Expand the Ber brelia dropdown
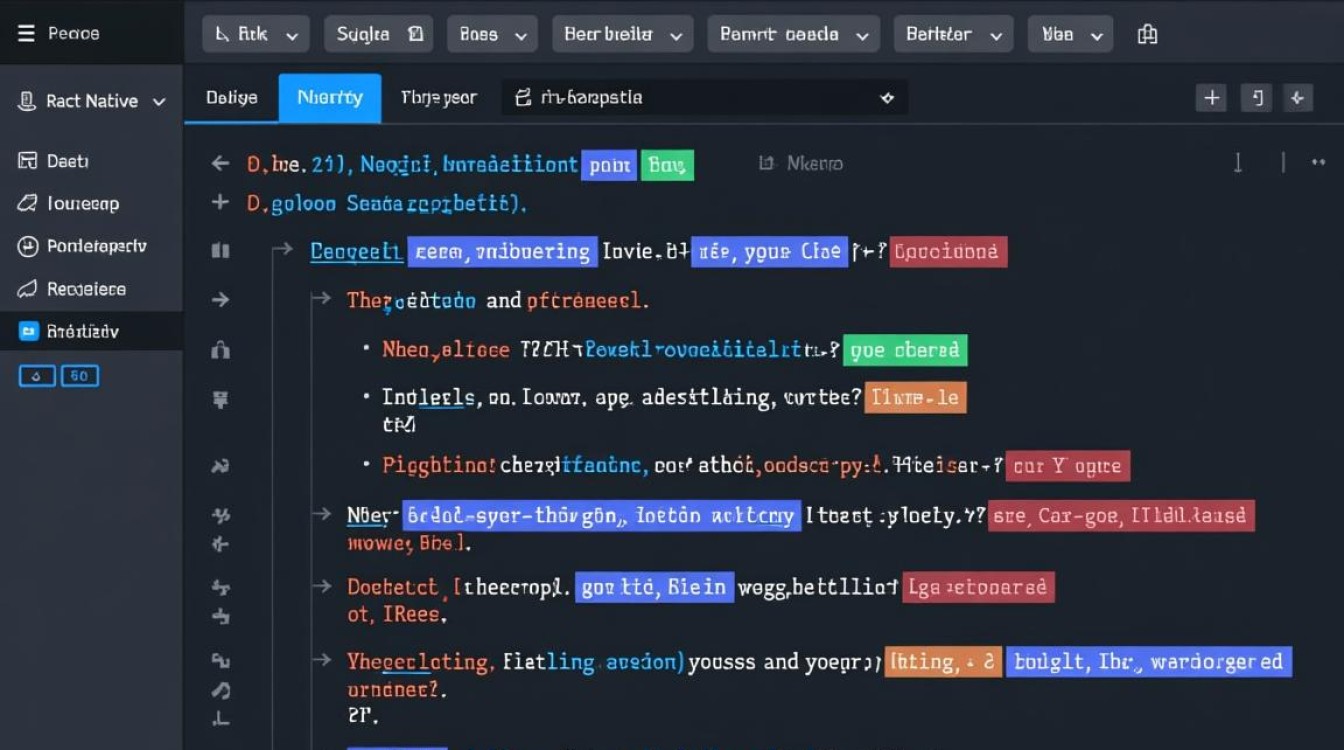Image resolution: width=1344 pixels, height=750 pixels. (x=622, y=34)
